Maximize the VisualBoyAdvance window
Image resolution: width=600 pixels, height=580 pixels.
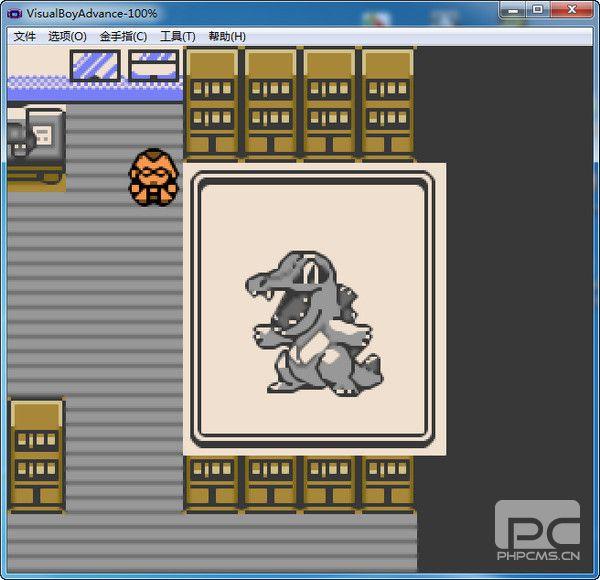point(538,10)
